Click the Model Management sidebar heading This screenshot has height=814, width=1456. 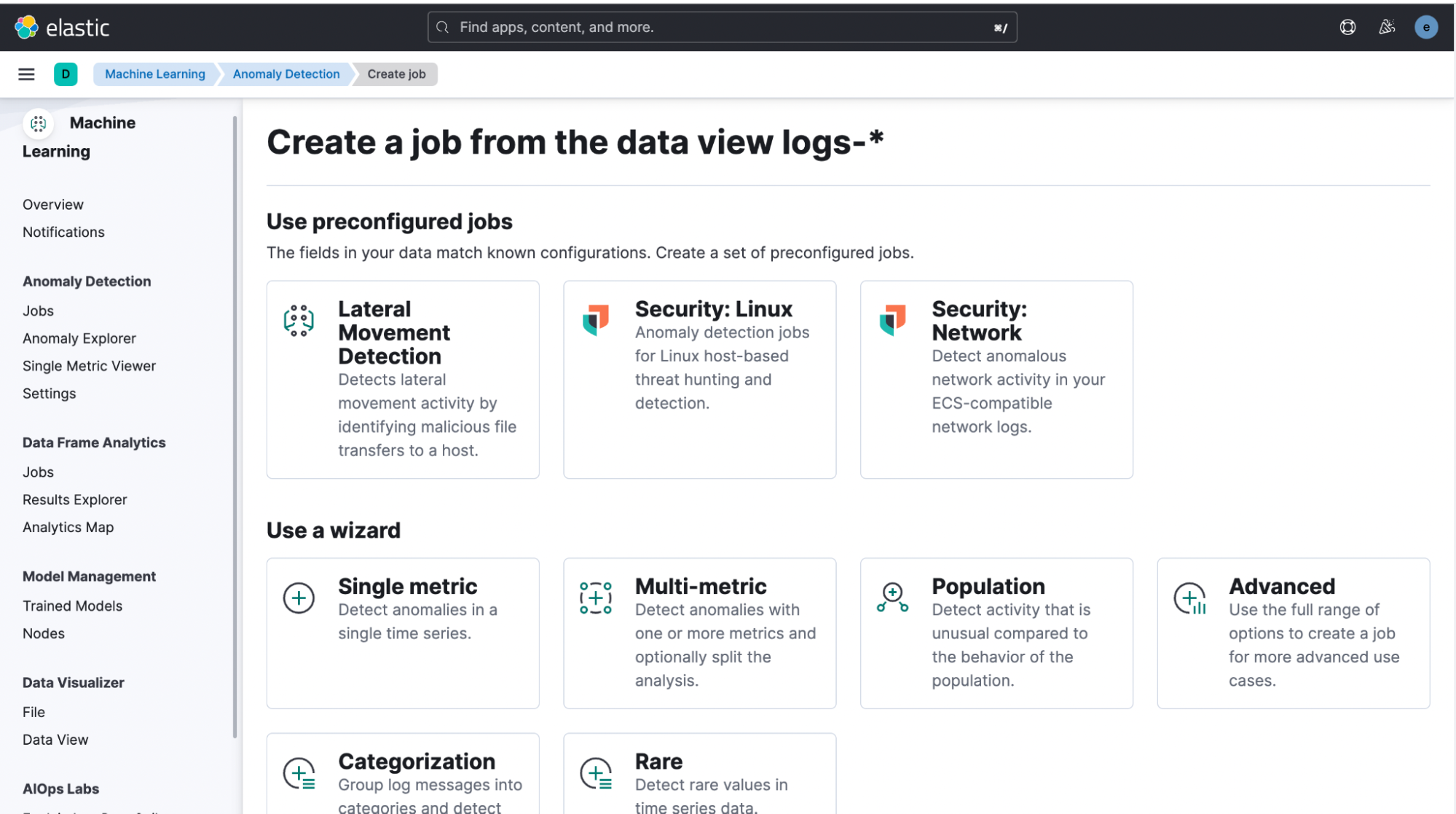point(89,577)
